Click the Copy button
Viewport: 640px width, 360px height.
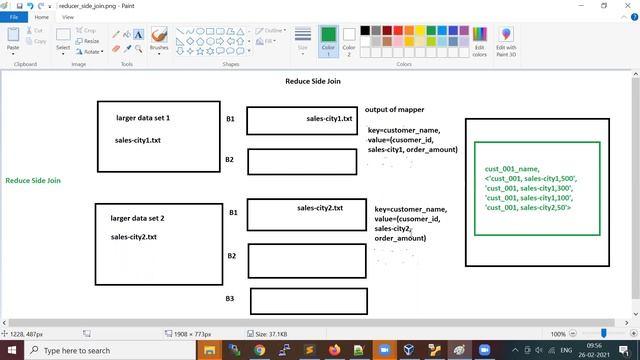[36, 41]
